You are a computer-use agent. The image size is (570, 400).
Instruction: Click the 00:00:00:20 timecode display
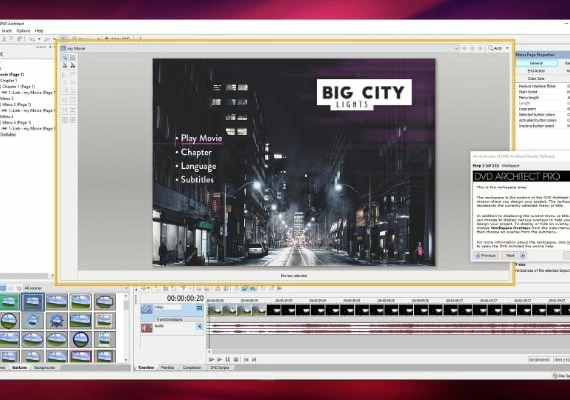click(185, 298)
